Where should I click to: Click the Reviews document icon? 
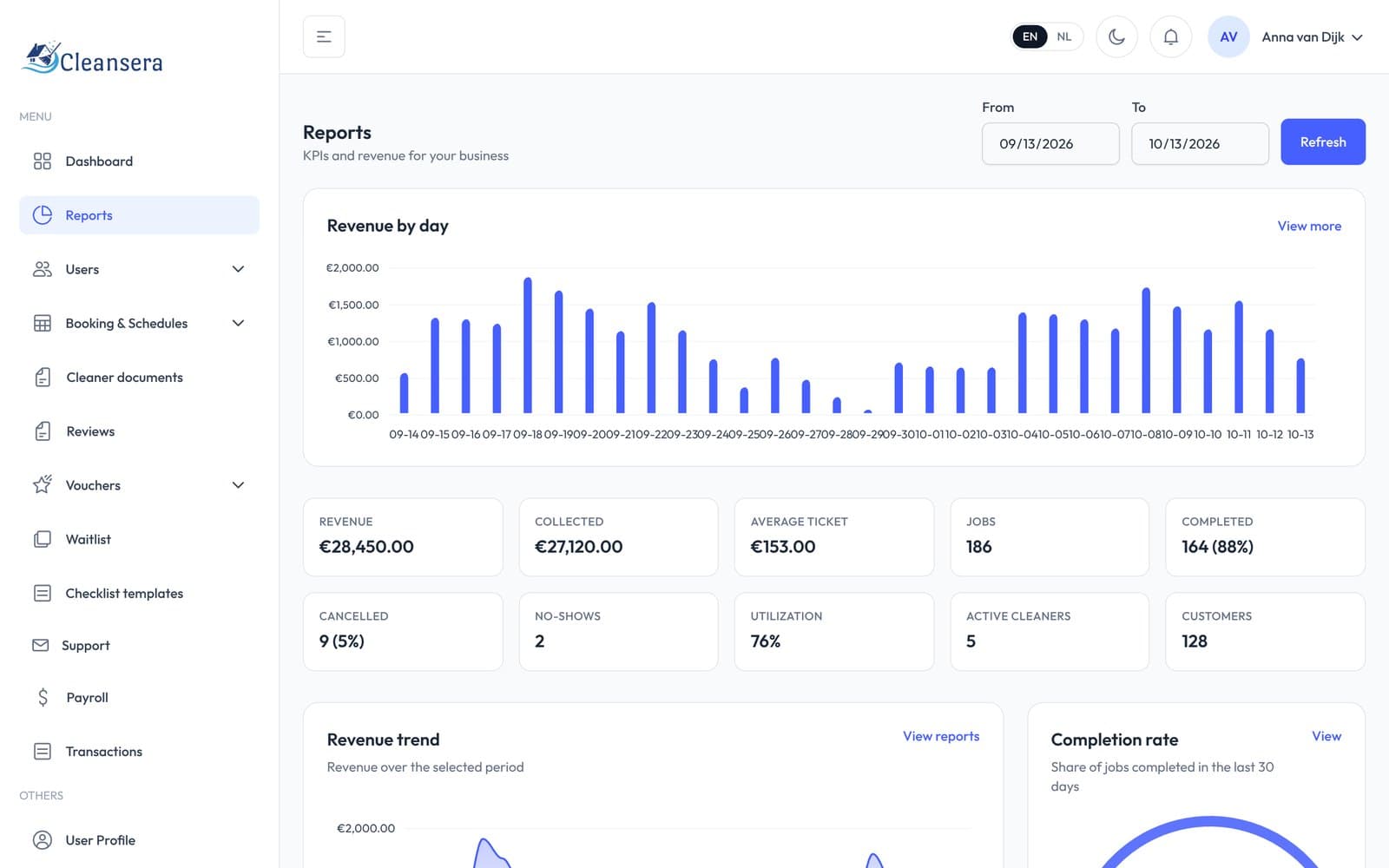tap(43, 431)
